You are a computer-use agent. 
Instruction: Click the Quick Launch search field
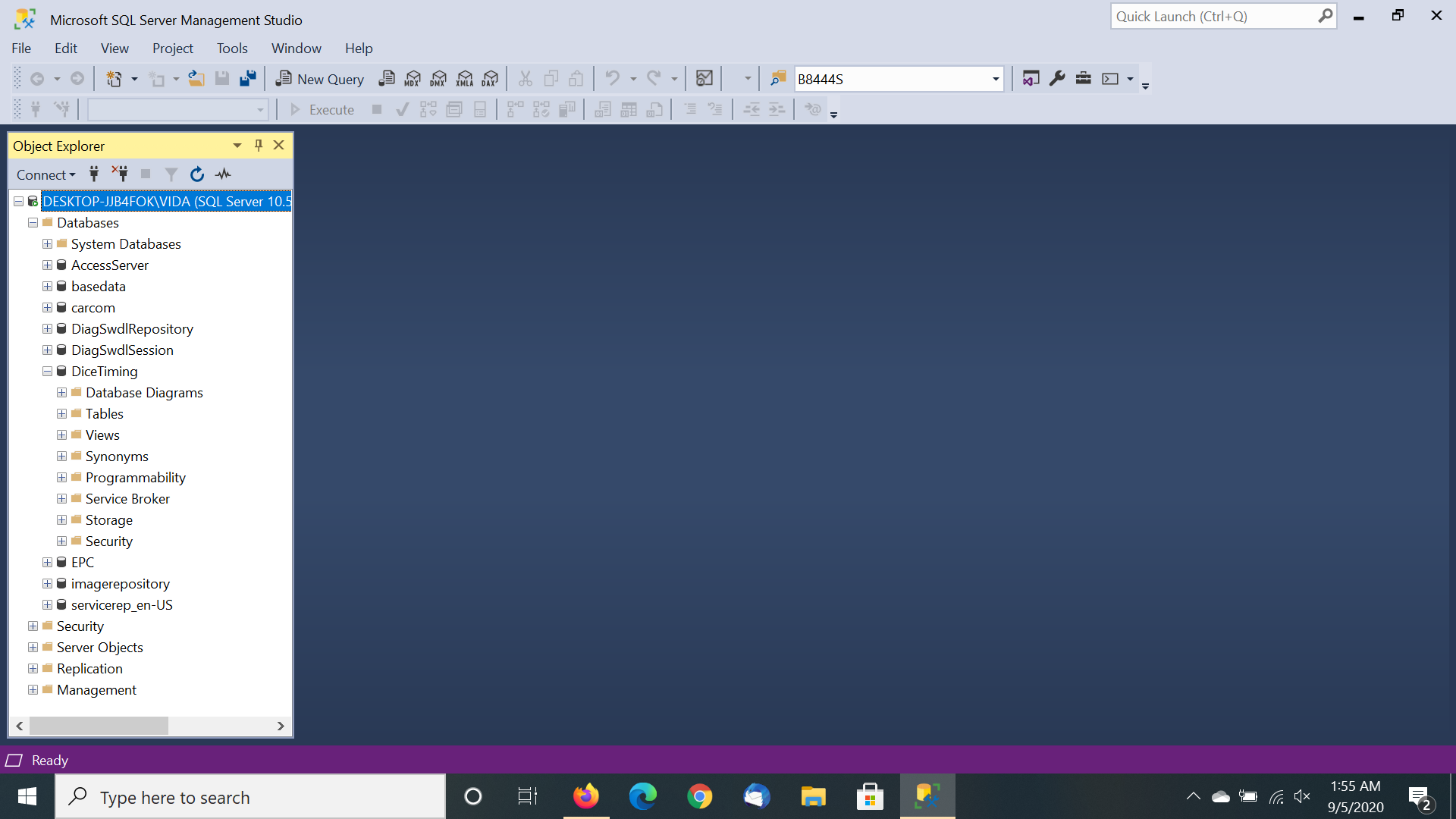click(1213, 16)
